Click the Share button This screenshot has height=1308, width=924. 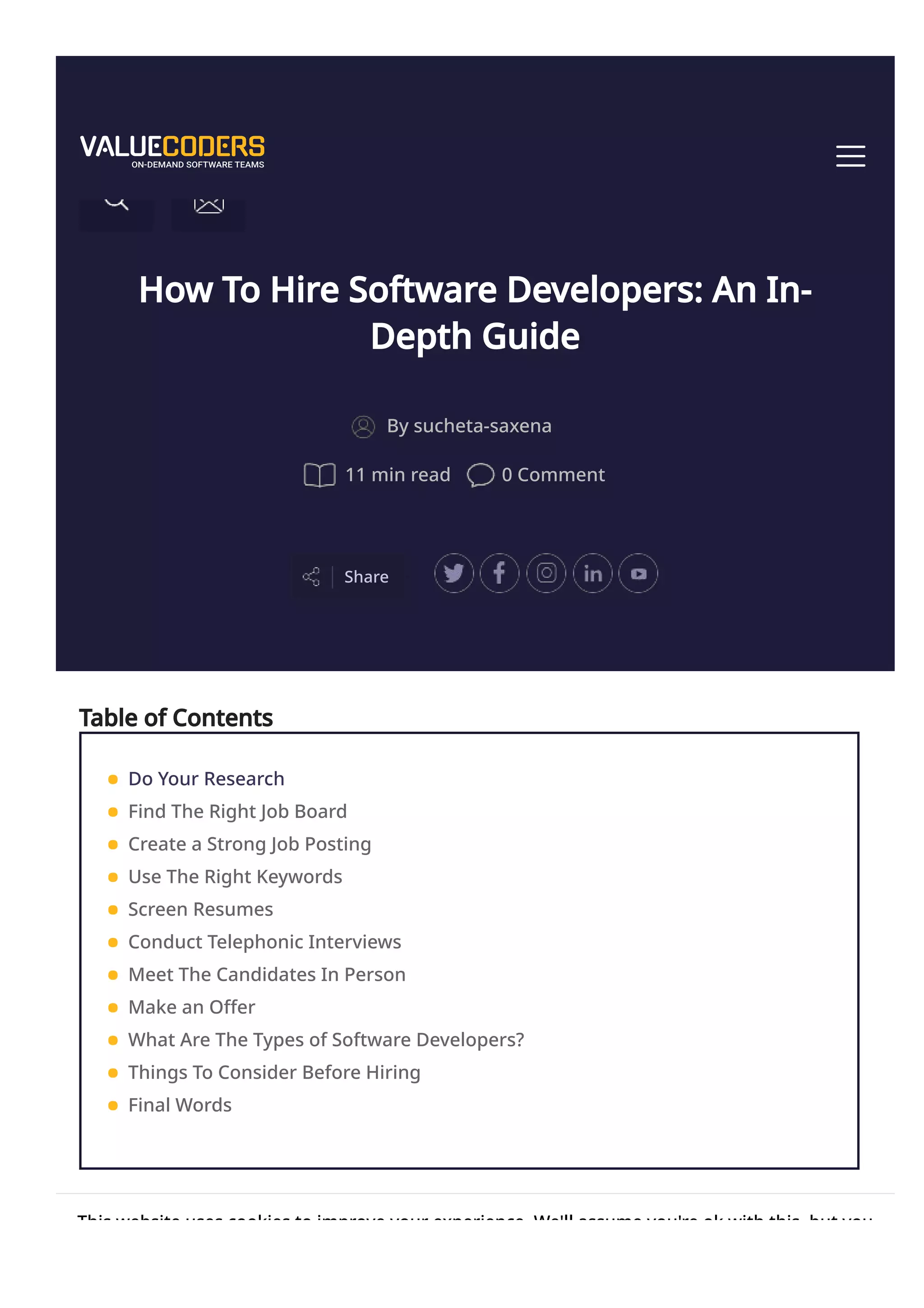(x=348, y=576)
